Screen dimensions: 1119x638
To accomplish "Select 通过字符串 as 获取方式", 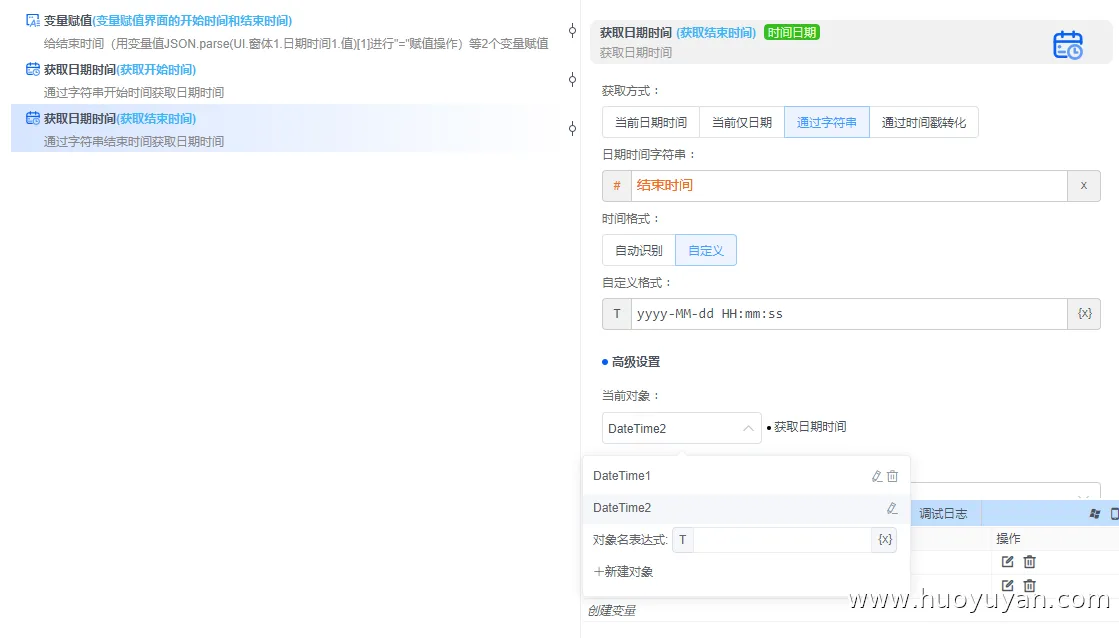I will click(x=826, y=122).
